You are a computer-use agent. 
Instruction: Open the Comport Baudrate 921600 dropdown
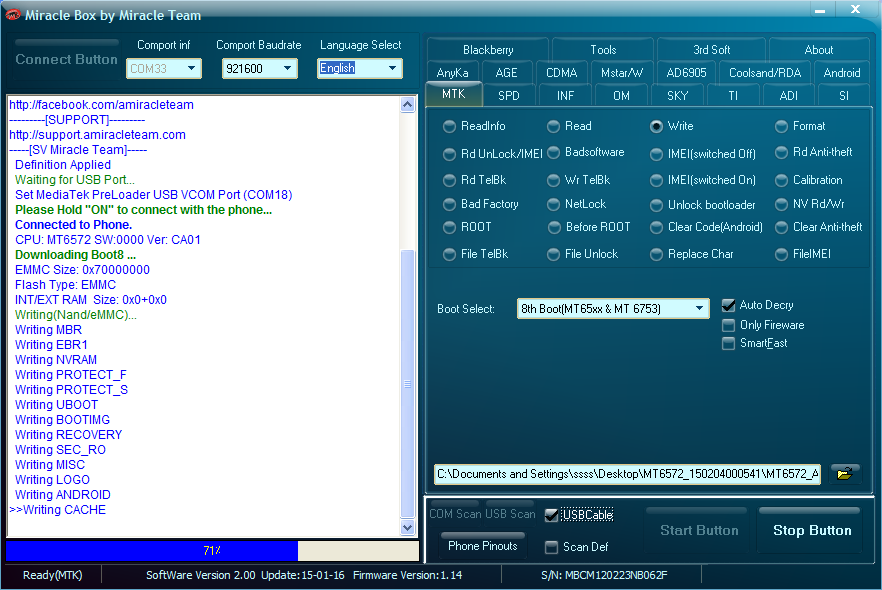point(287,69)
